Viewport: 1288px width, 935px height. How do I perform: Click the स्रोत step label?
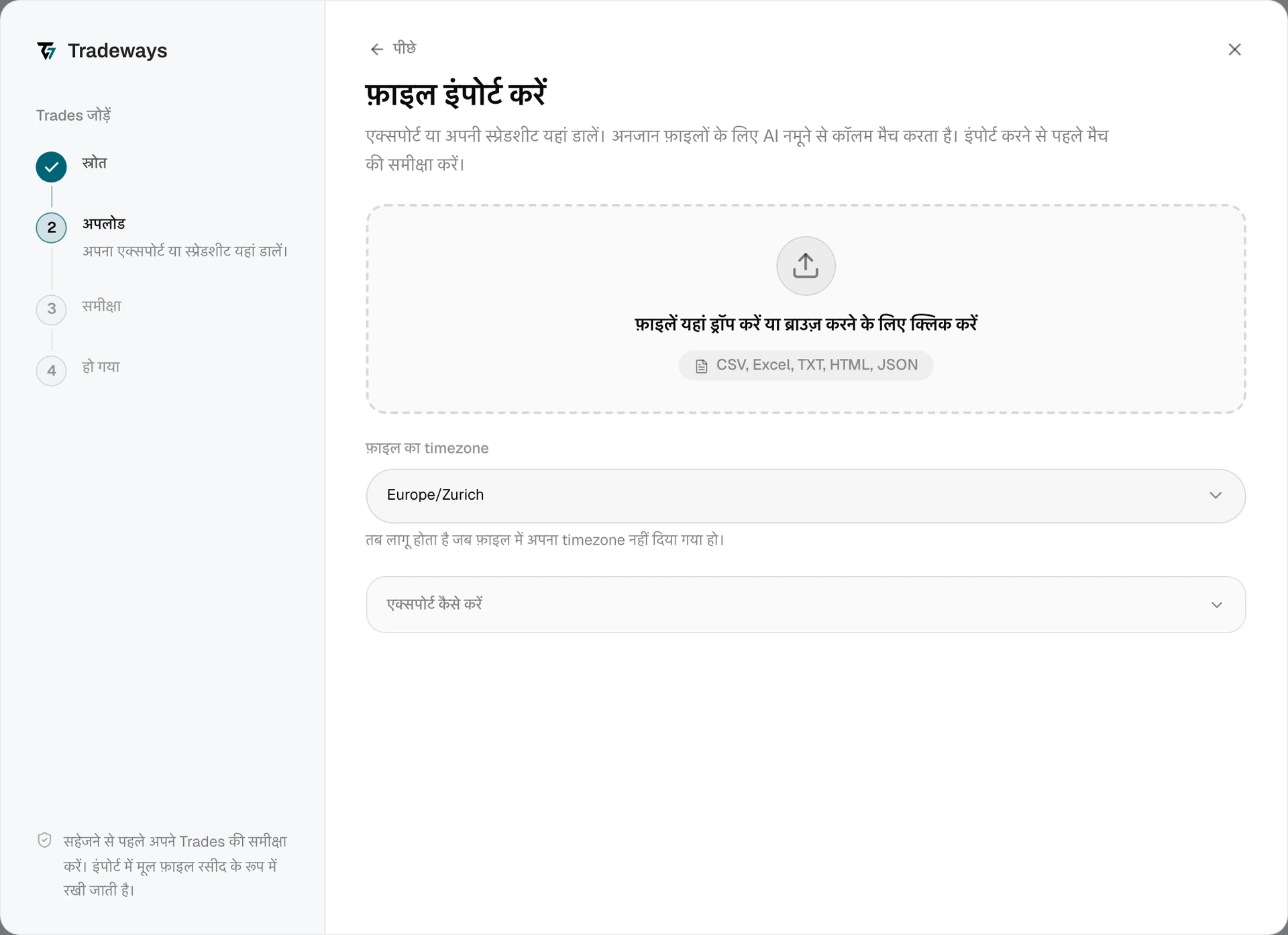(x=95, y=163)
